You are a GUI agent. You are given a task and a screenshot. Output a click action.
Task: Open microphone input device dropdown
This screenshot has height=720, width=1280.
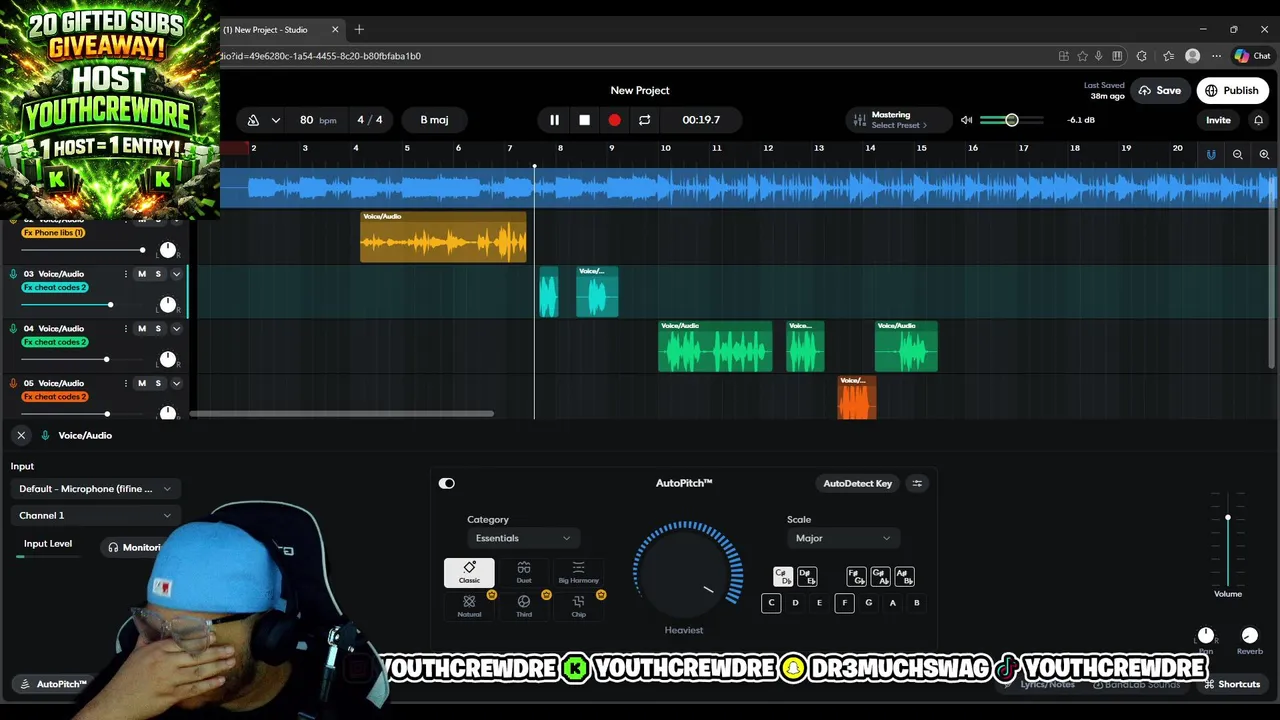pos(96,489)
